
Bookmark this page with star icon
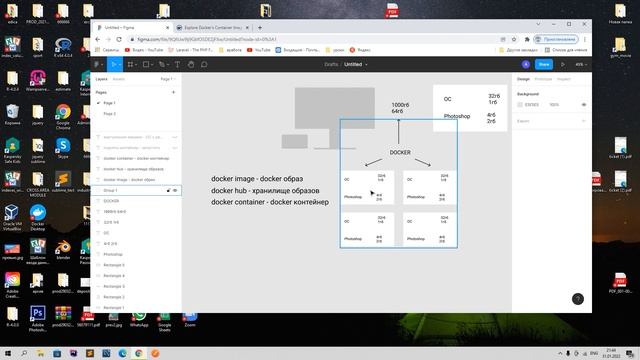point(514,39)
